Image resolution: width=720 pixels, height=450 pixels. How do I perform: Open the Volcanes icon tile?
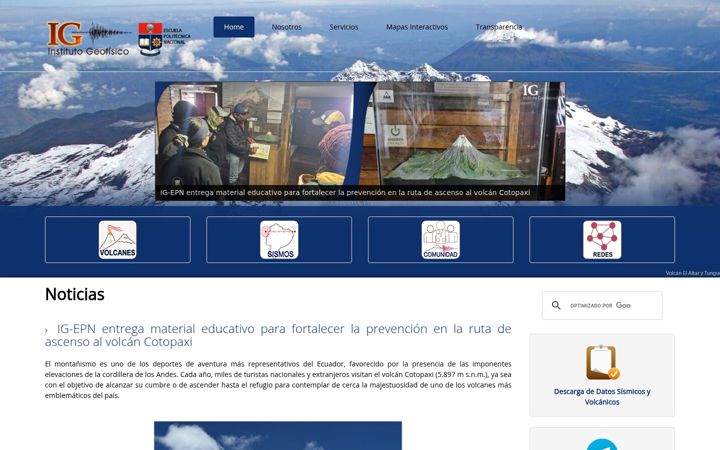[118, 240]
